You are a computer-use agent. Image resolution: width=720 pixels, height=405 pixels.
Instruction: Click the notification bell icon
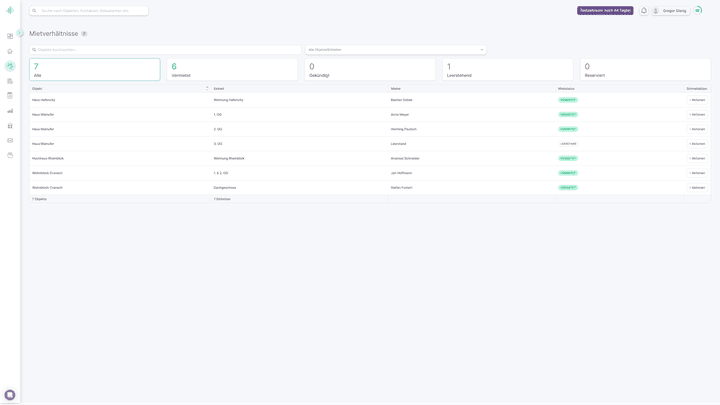pyautogui.click(x=644, y=11)
